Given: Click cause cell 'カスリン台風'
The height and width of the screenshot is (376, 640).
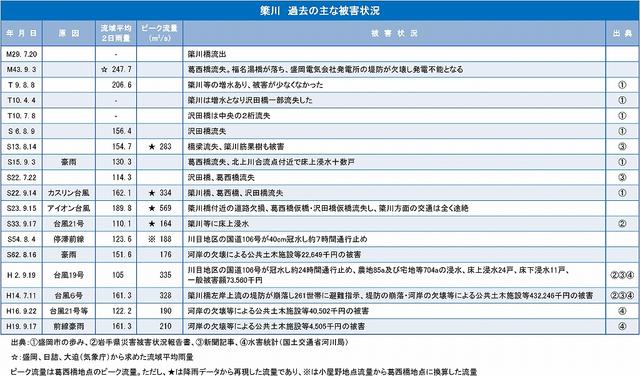Looking at the screenshot, I should [x=69, y=193].
